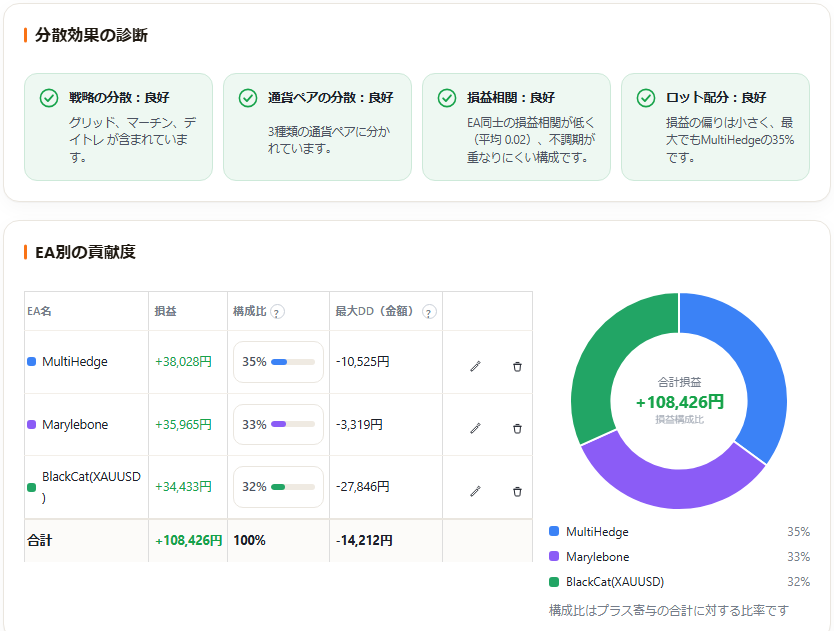
Task: Click 32% value in chart legend
Action: pos(798,582)
